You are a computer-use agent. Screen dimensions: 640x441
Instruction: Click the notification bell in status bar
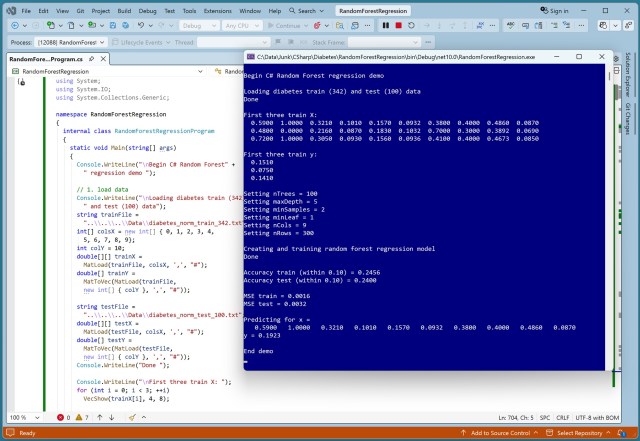[630, 433]
